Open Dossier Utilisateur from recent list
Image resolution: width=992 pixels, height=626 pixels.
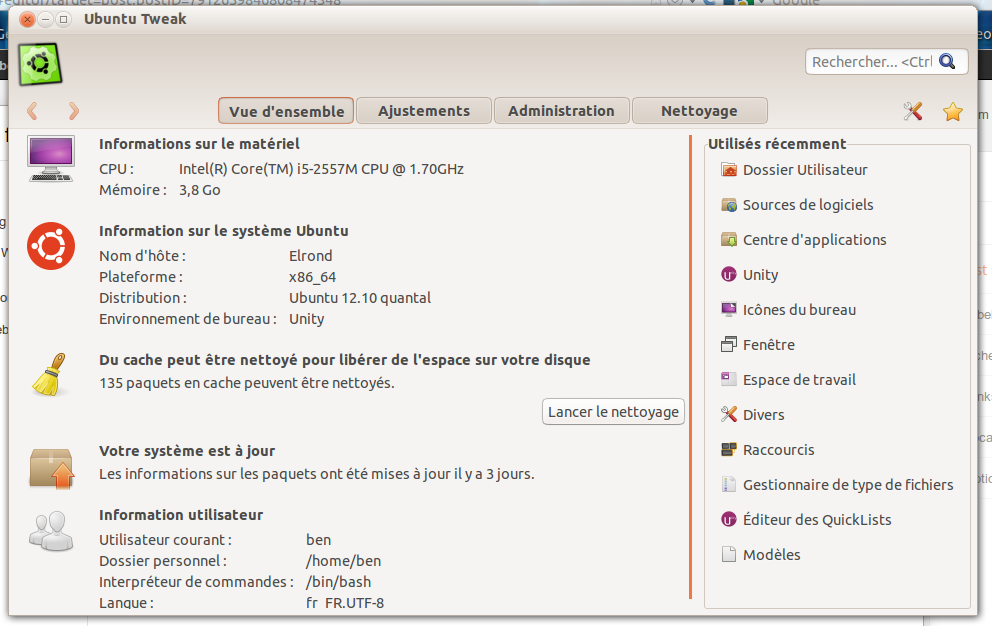805,170
